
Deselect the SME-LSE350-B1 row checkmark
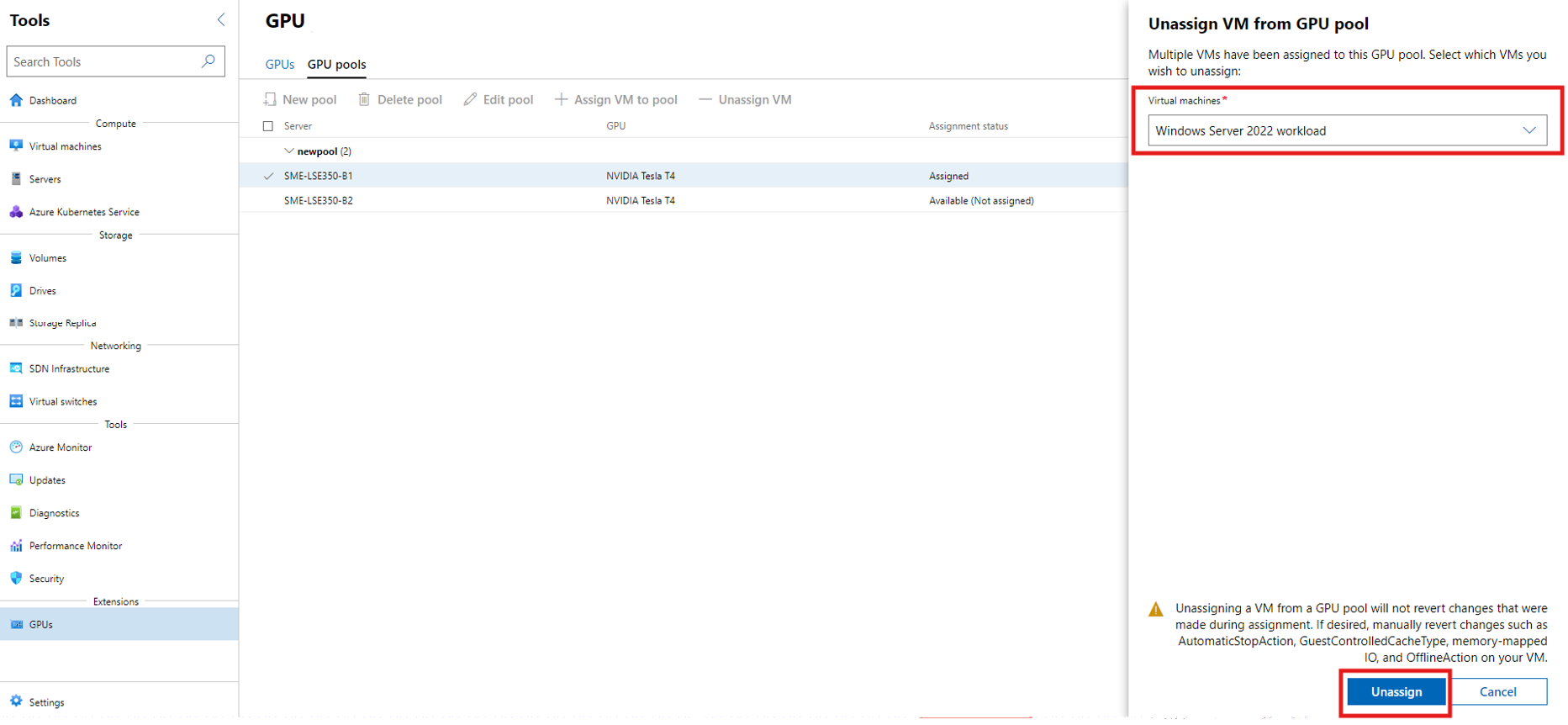[268, 176]
